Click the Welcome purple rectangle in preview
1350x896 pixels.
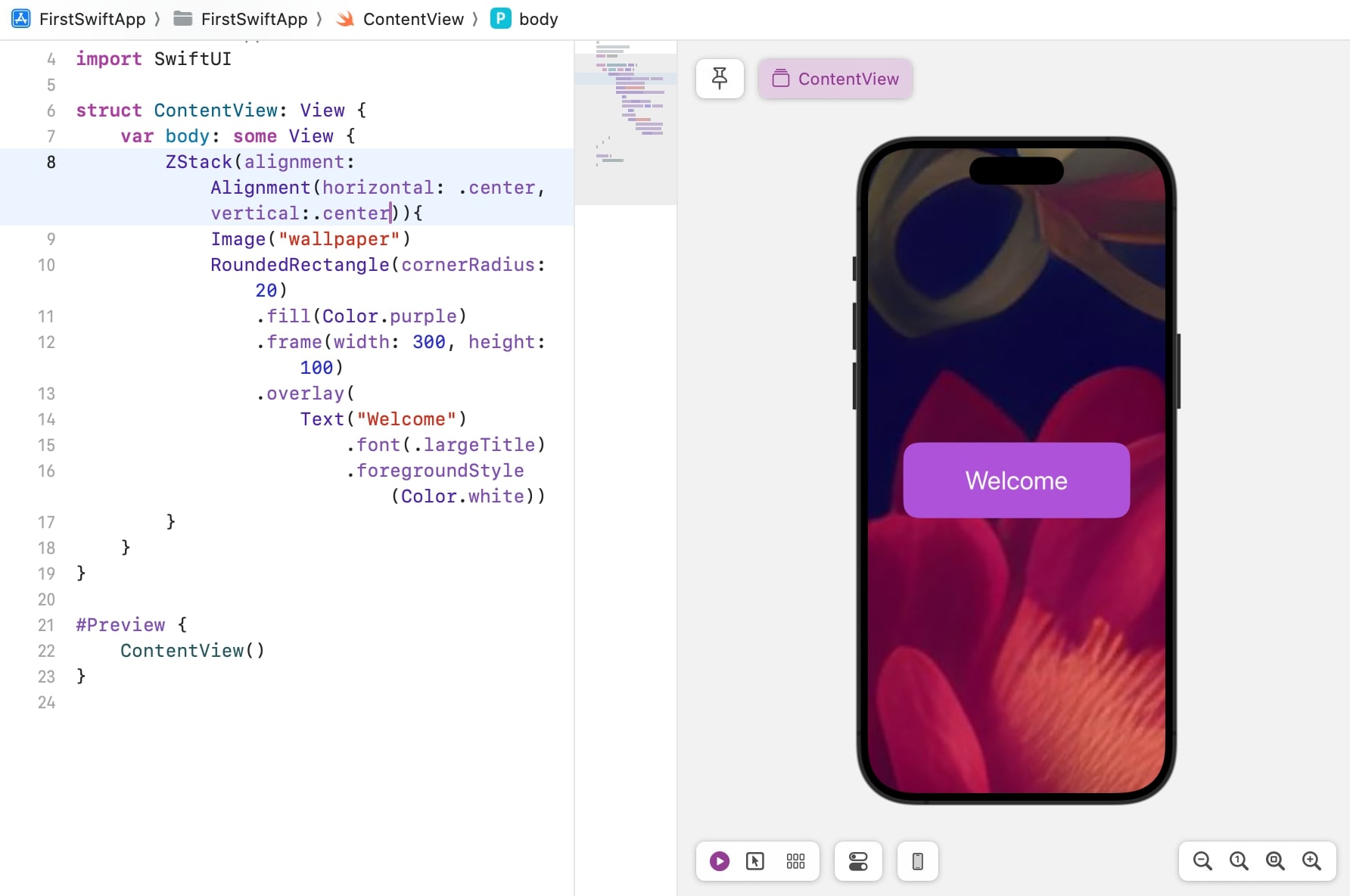pyautogui.click(x=1016, y=481)
